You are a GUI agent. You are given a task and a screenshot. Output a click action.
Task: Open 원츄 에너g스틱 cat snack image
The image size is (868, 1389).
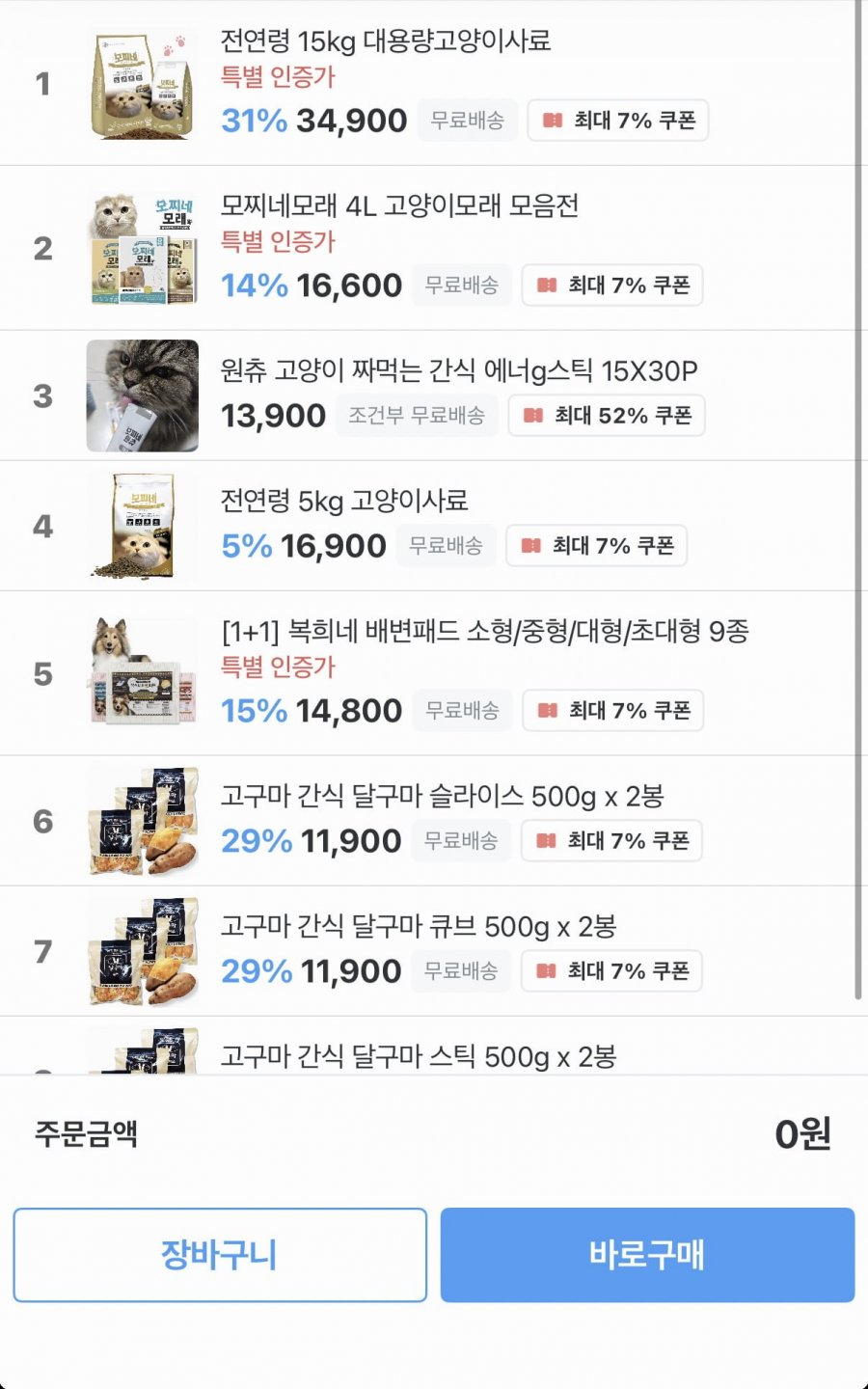[x=143, y=395]
